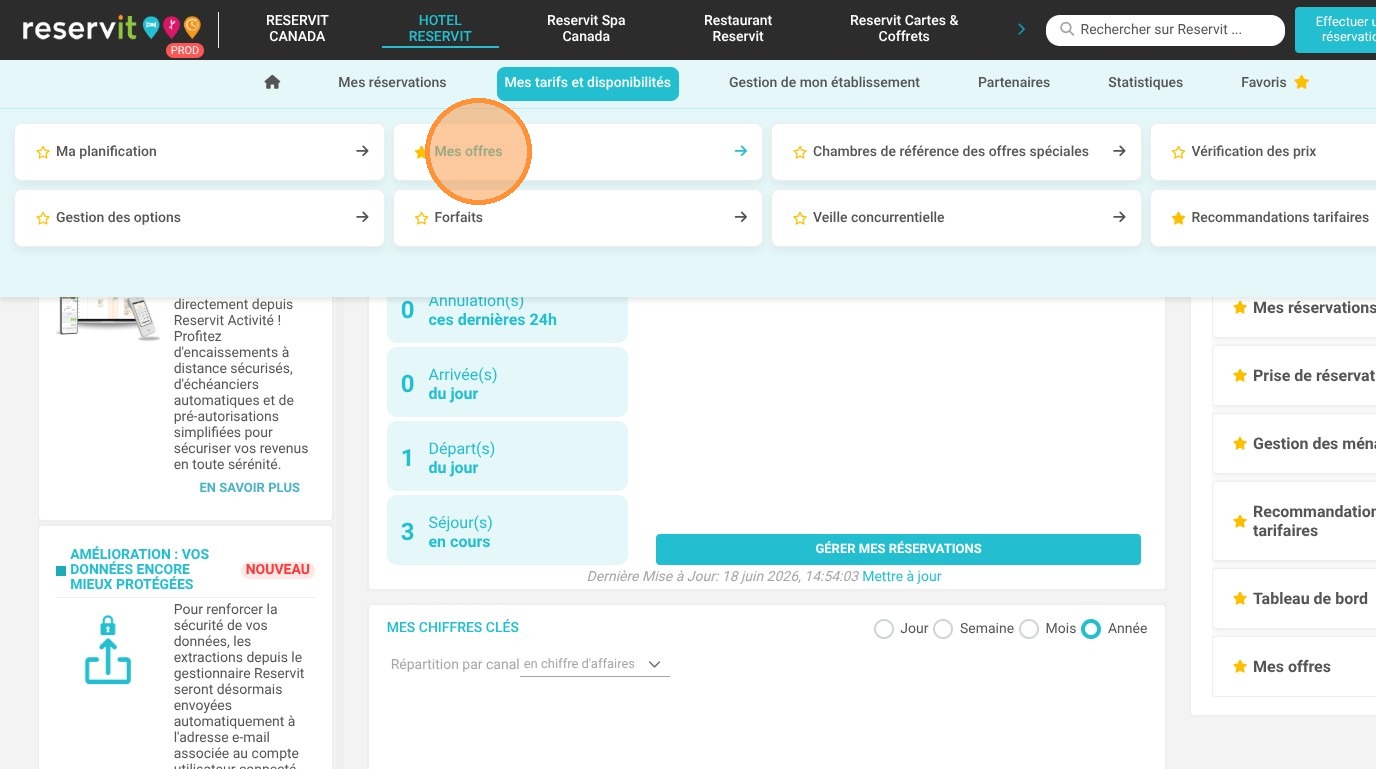Click star next to Prise de réservation favorite

[x=1240, y=376]
